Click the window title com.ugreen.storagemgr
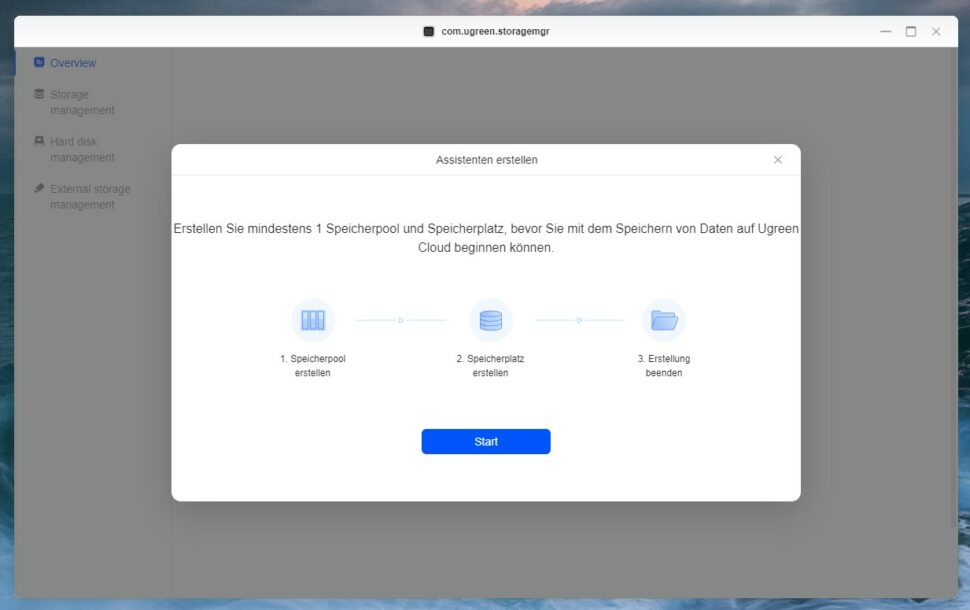 point(495,31)
